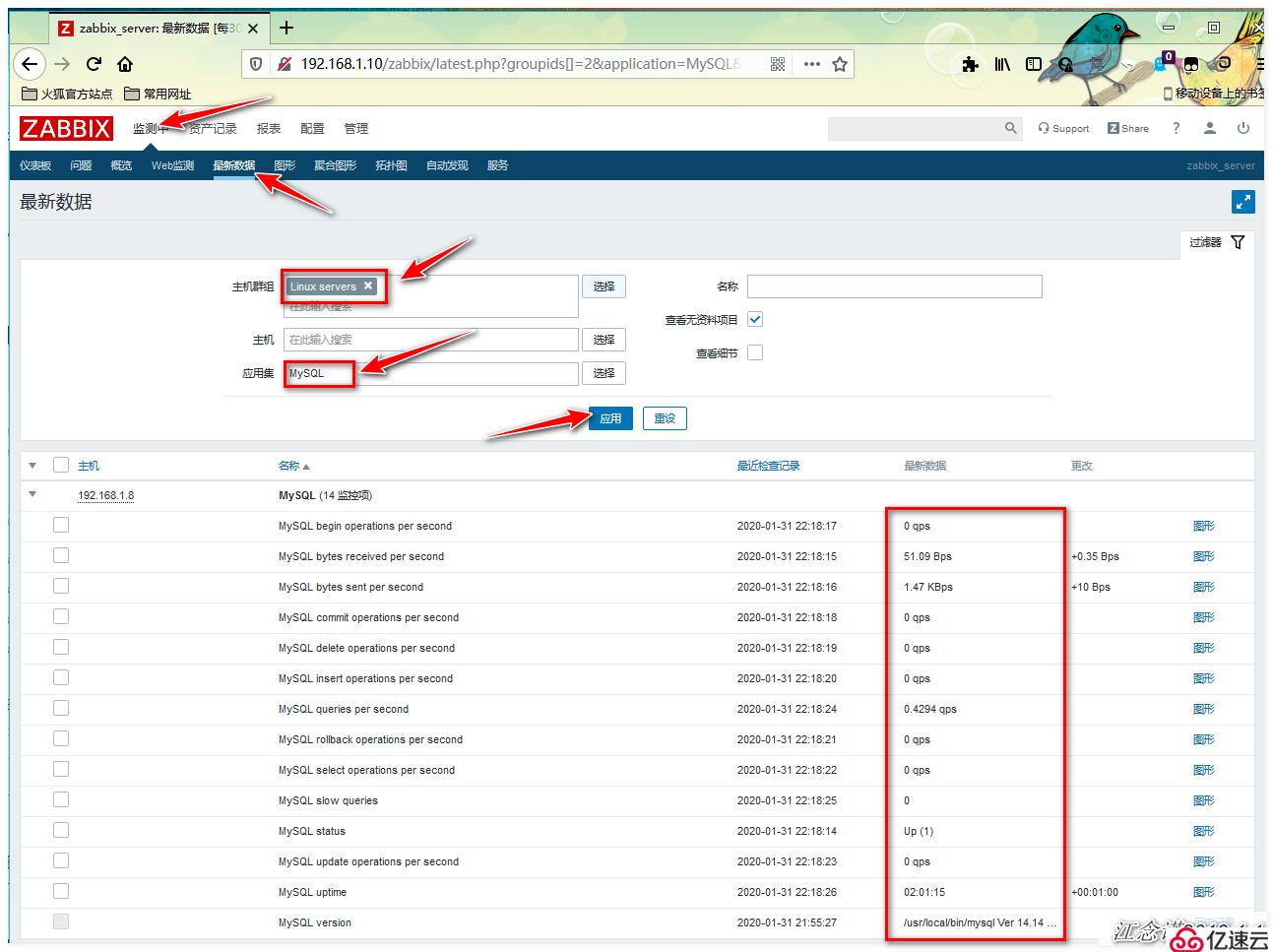Click 选择 button next to host group
The height and width of the screenshot is (952, 1273).
604,286
